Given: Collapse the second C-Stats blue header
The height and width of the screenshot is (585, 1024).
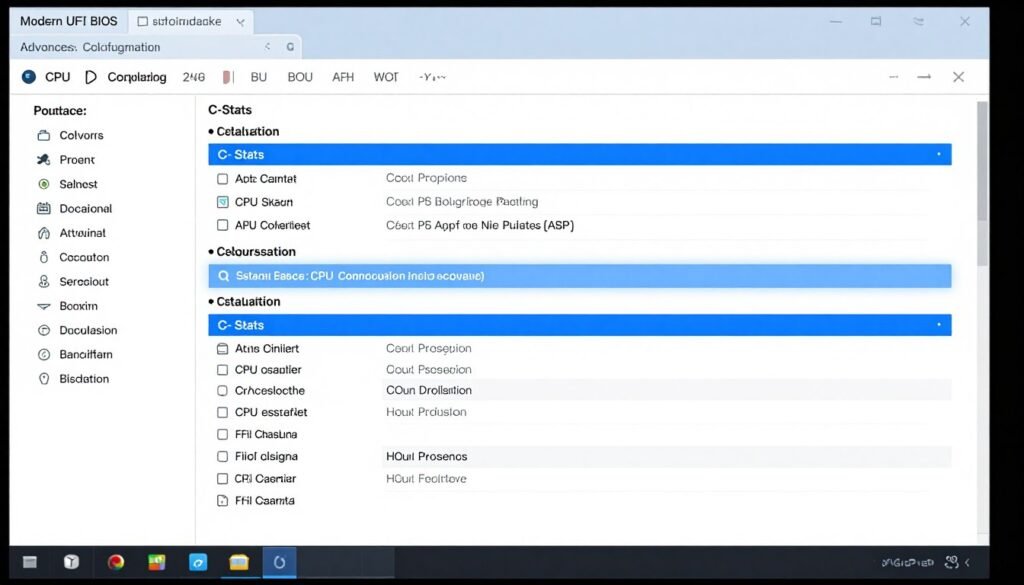Looking at the screenshot, I should click(x=578, y=325).
